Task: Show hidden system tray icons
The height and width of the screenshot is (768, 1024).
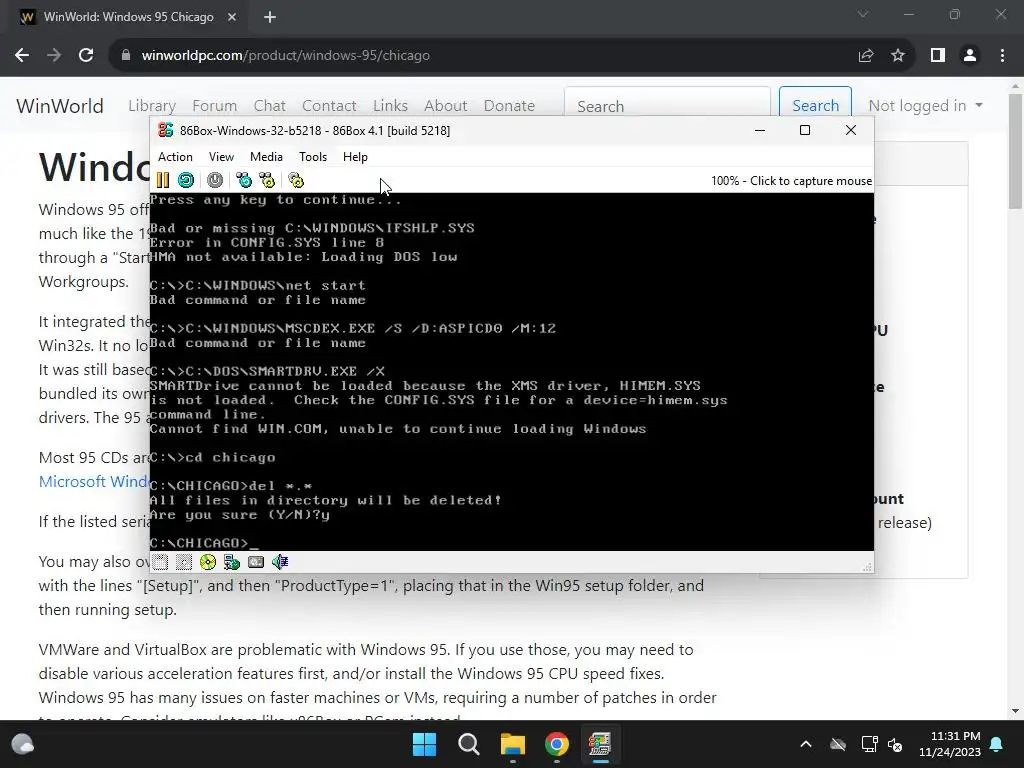Action: coord(806,744)
